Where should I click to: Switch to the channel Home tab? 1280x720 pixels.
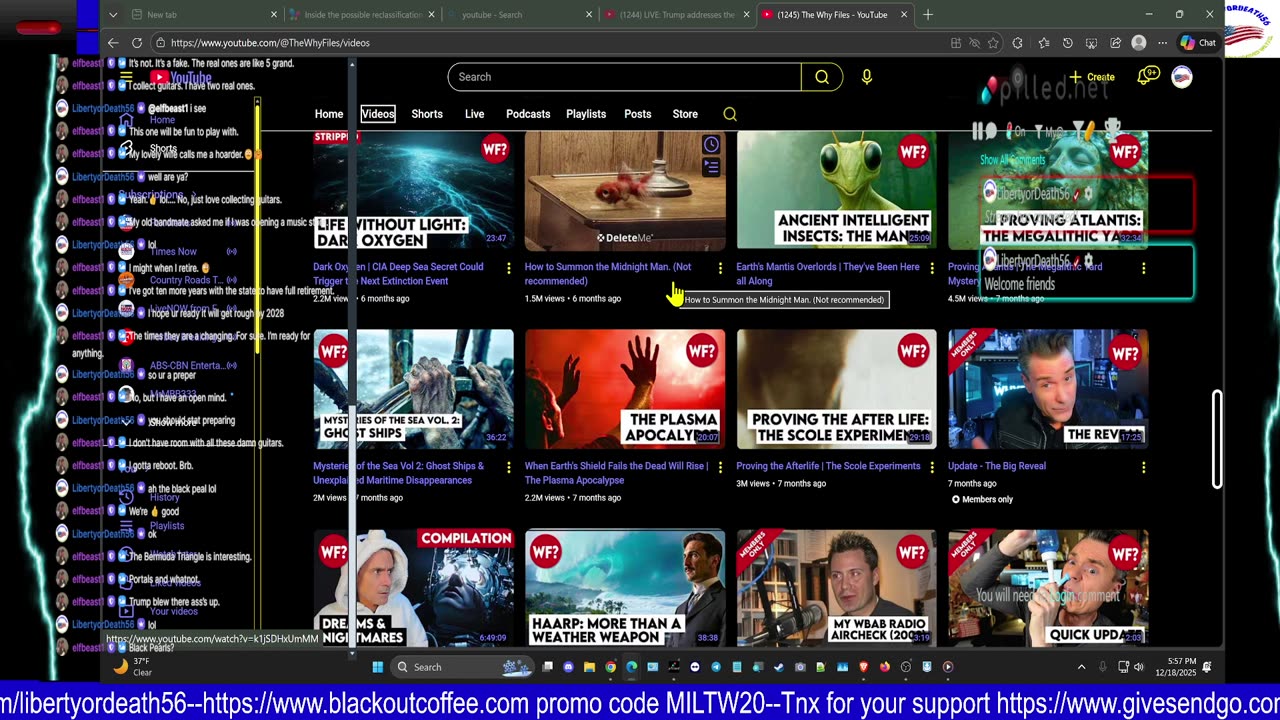(x=329, y=114)
